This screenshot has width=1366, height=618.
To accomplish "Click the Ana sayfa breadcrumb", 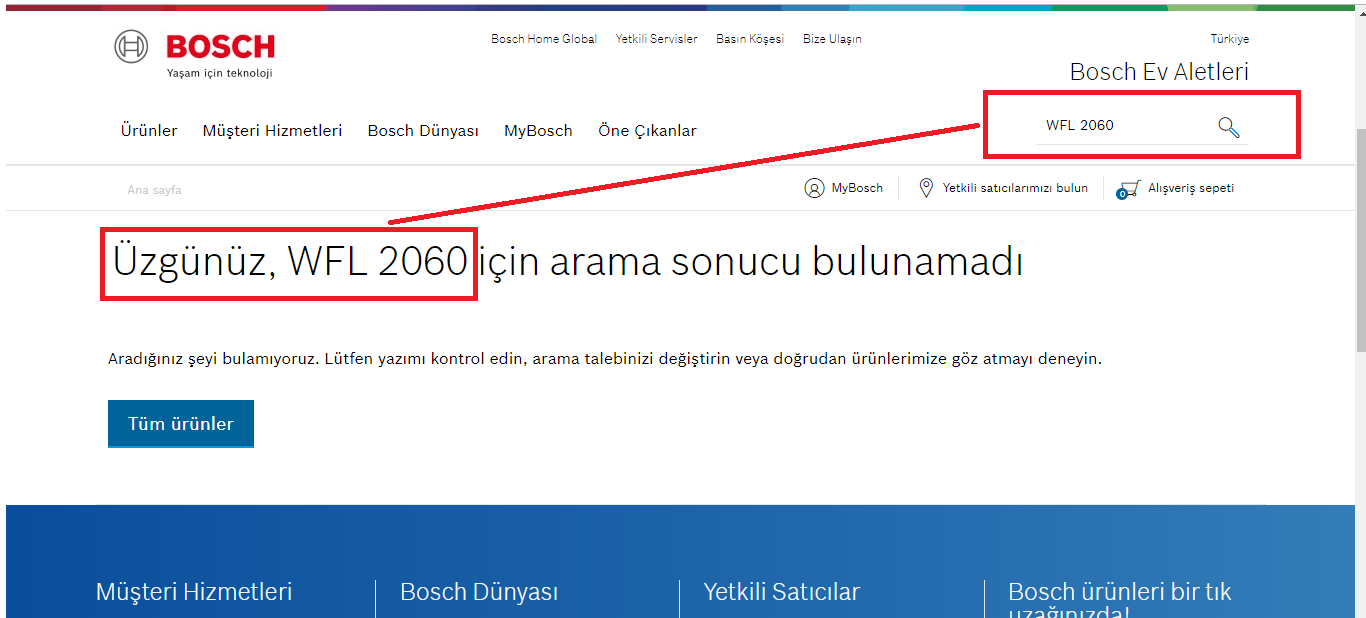I will 154,190.
